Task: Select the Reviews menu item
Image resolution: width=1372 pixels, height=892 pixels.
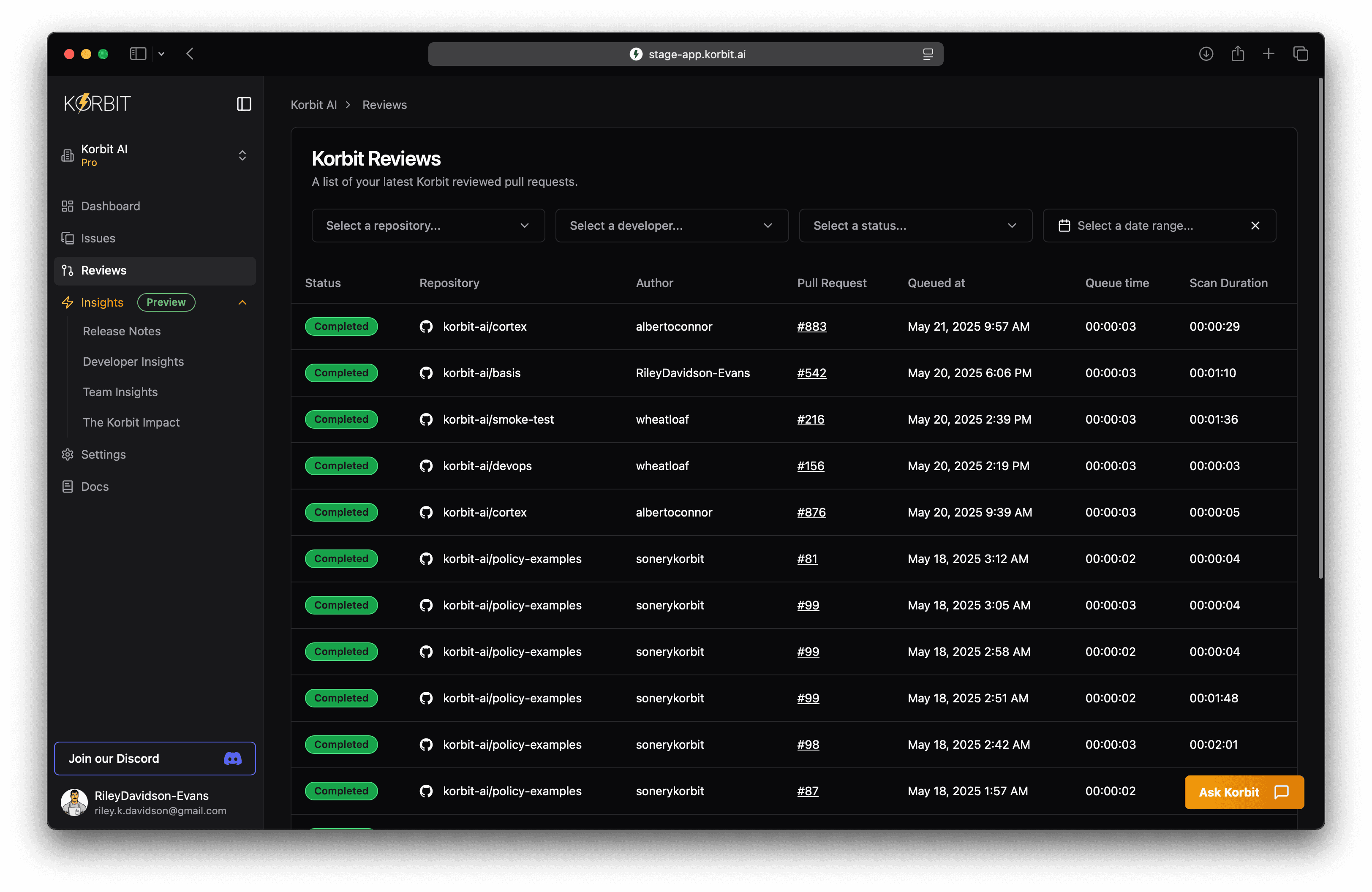Action: pyautogui.click(x=155, y=270)
